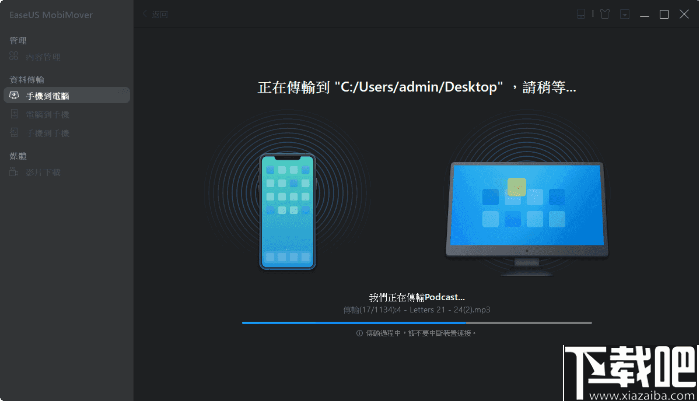Select 手機到電腦 sidebar item
This screenshot has width=699, height=401.
click(x=67, y=95)
